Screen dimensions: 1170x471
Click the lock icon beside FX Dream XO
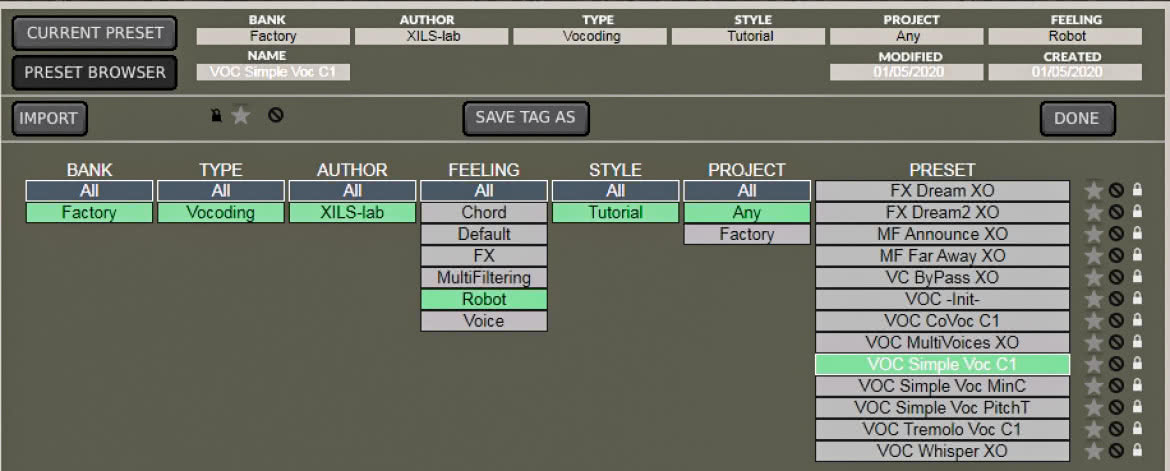[1137, 190]
